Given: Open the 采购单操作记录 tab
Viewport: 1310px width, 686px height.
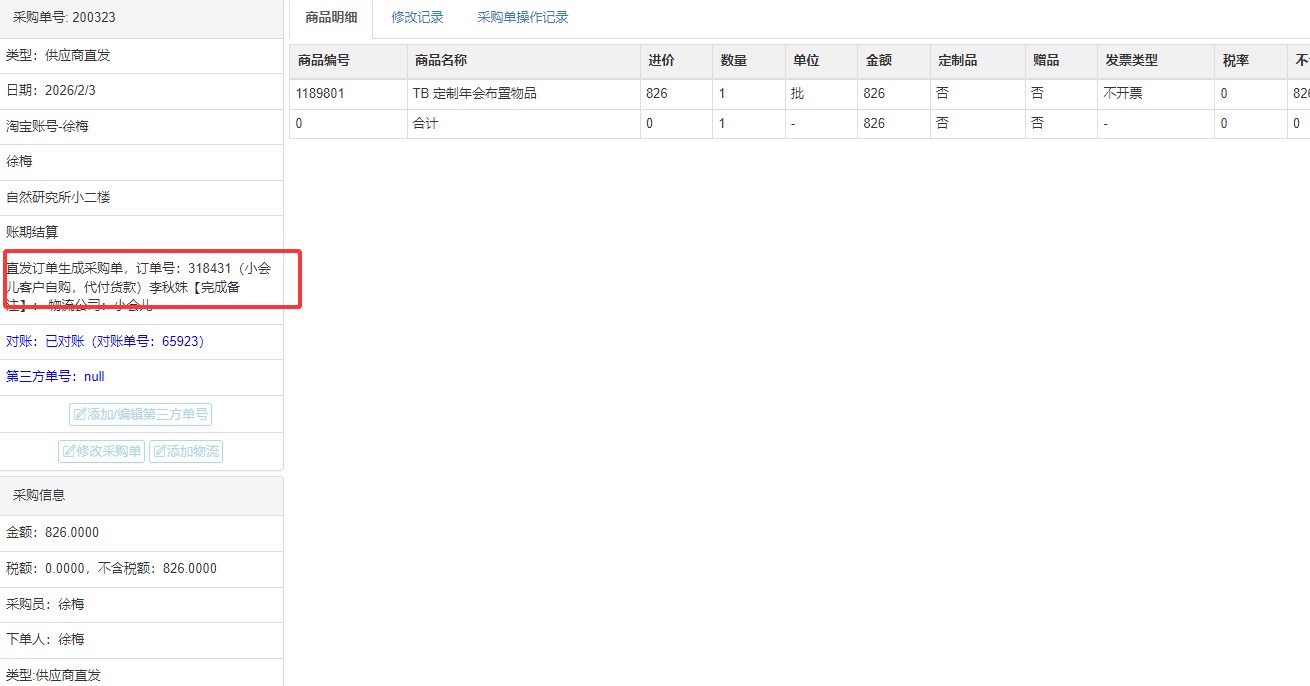Looking at the screenshot, I should coord(522,17).
